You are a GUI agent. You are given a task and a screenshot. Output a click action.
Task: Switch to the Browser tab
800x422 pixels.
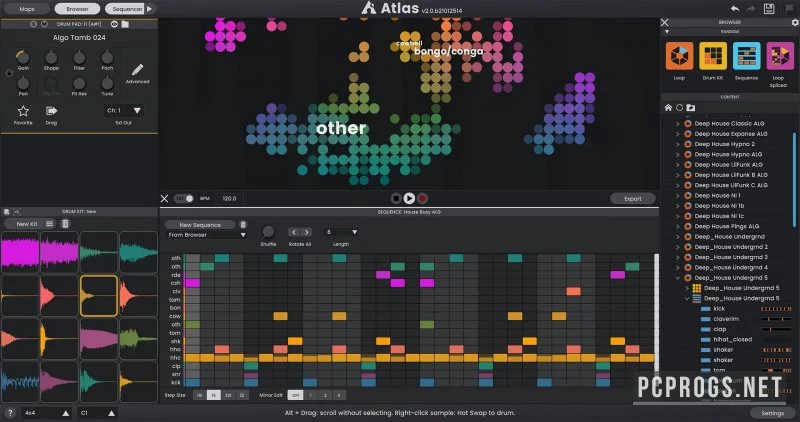click(x=77, y=9)
